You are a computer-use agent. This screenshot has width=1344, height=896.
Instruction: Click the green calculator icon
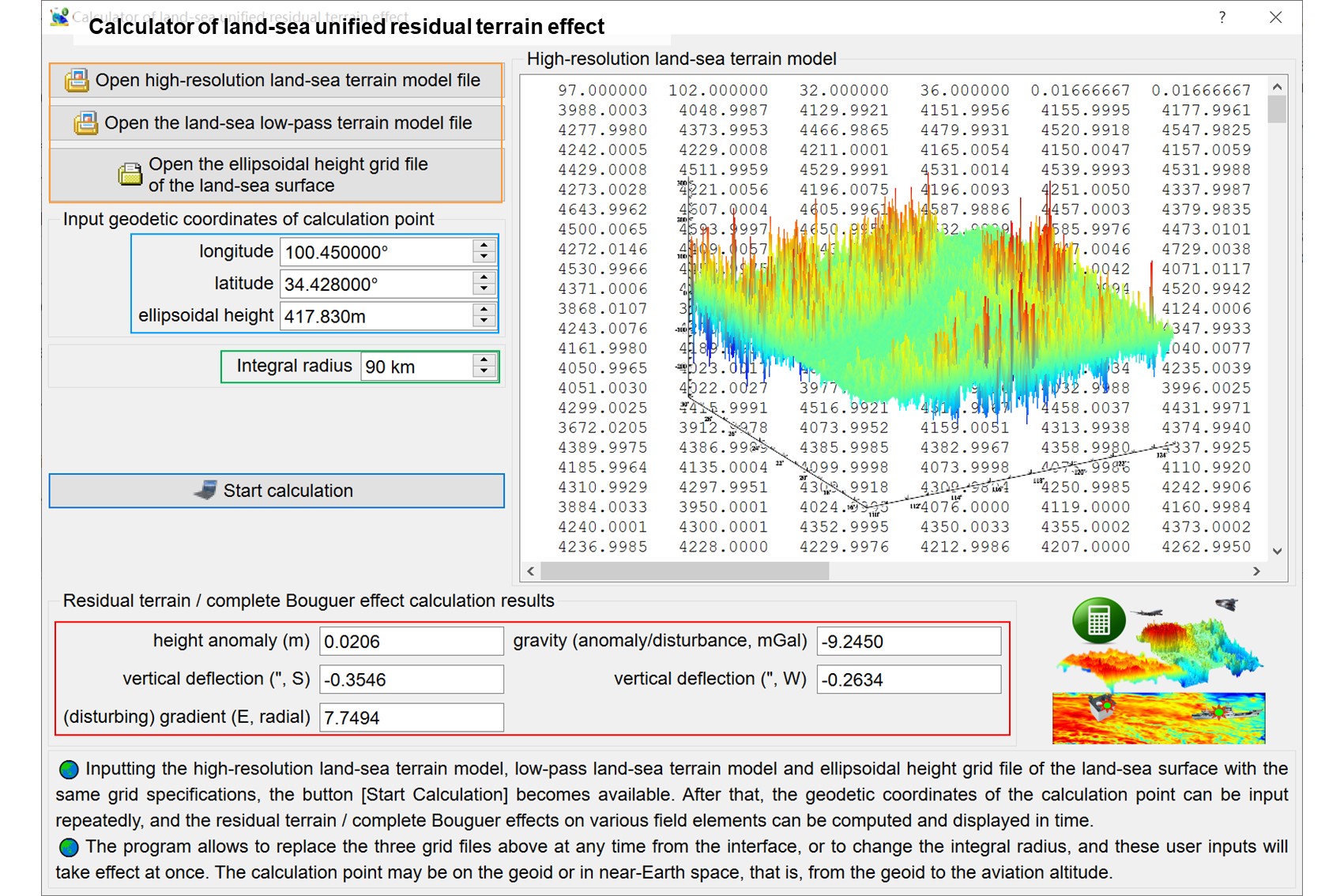pos(1098,620)
